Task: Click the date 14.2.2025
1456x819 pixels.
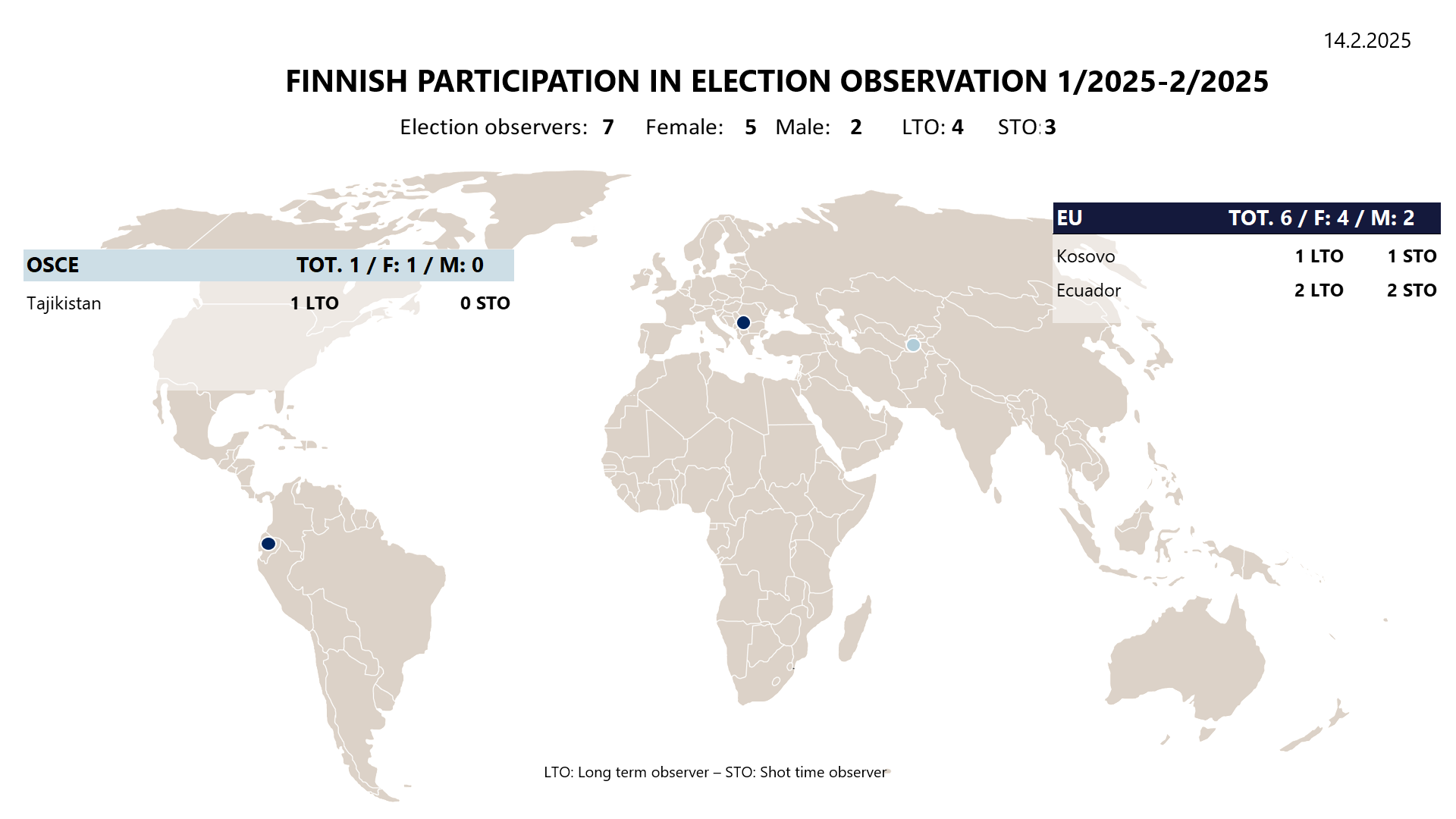Action: pos(1367,40)
